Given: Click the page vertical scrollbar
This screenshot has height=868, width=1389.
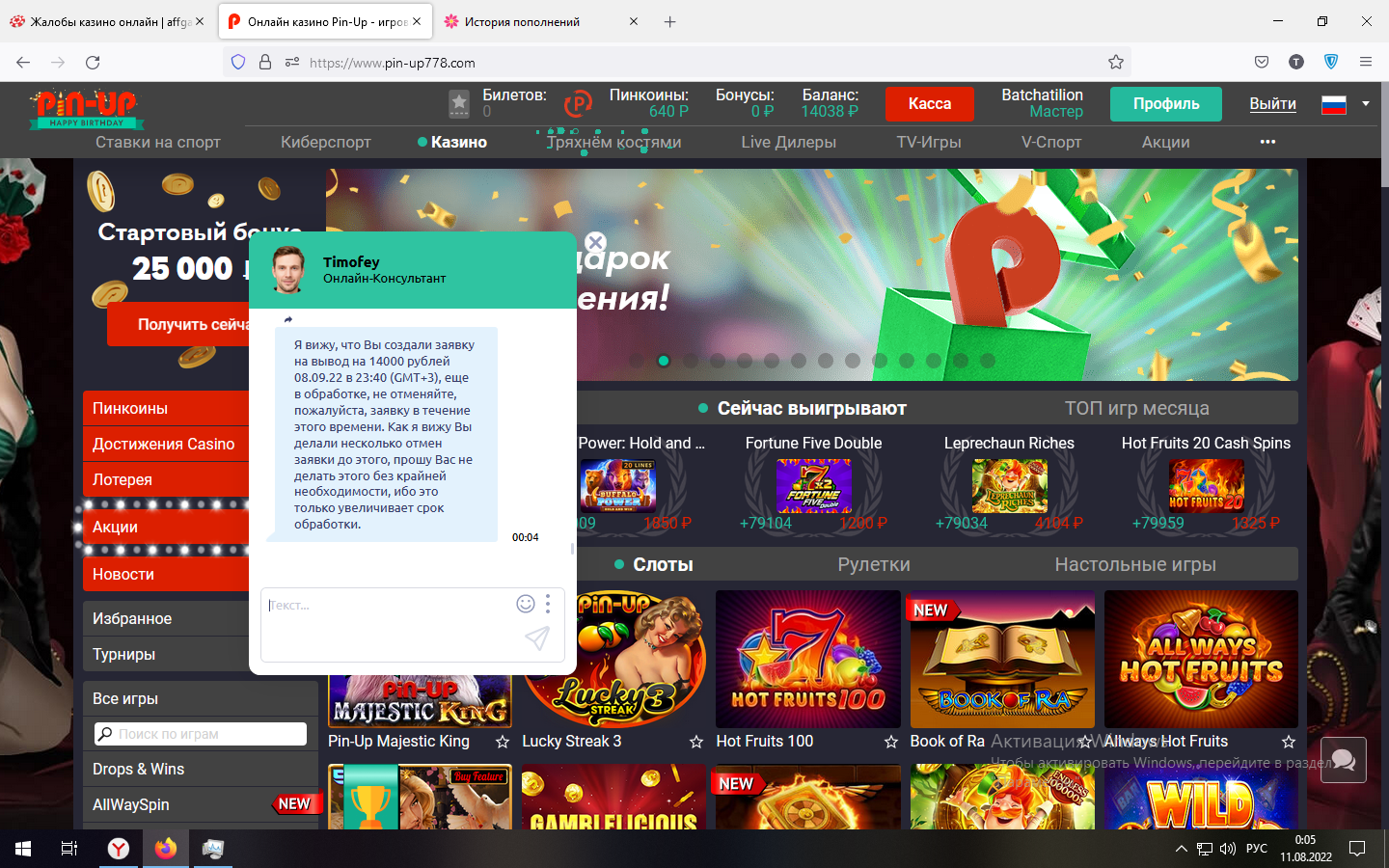Looking at the screenshot, I should tap(1384, 135).
